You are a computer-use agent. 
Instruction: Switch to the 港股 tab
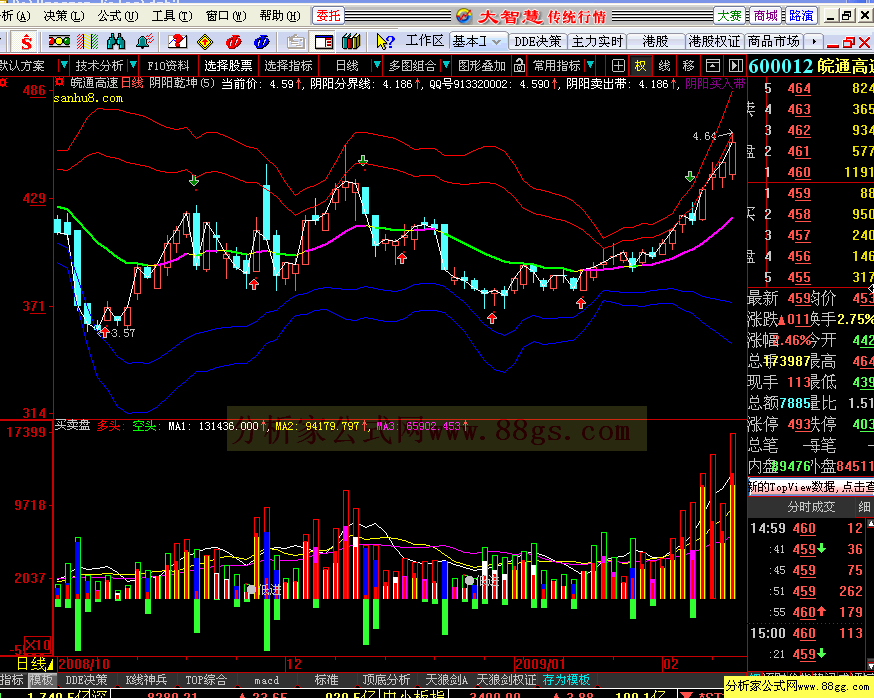pos(656,41)
